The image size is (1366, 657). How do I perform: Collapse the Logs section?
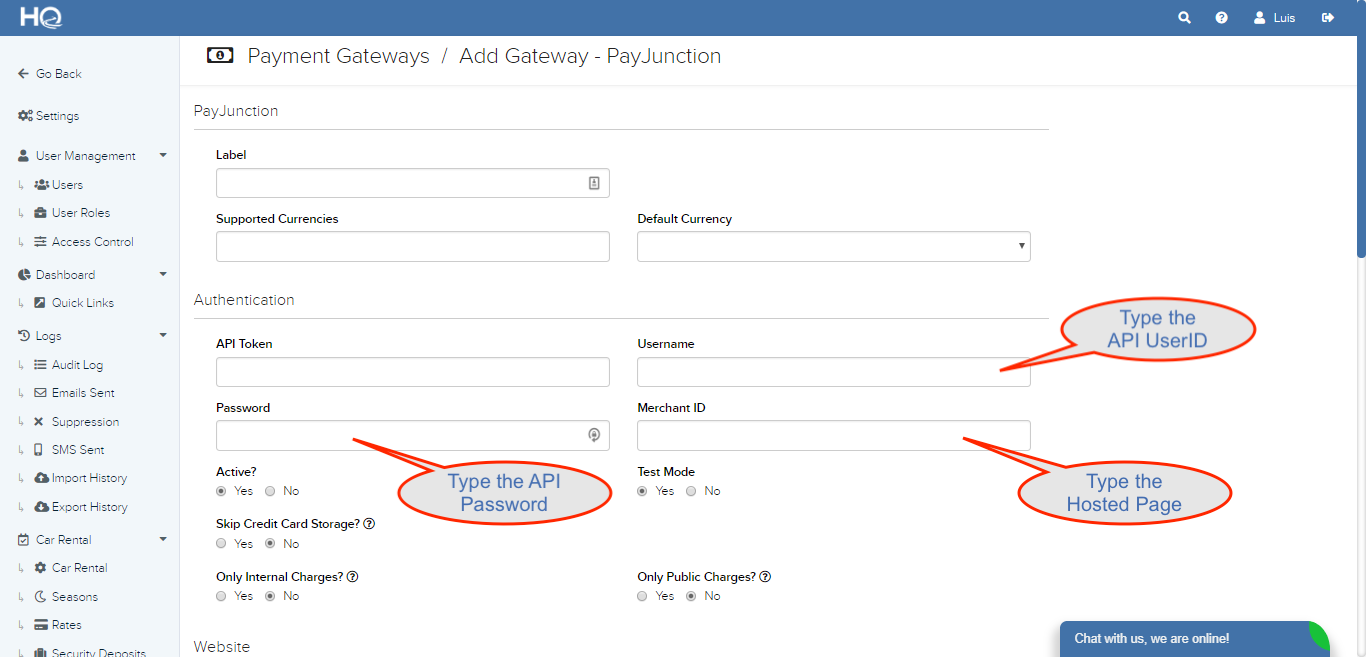pyautogui.click(x=163, y=336)
